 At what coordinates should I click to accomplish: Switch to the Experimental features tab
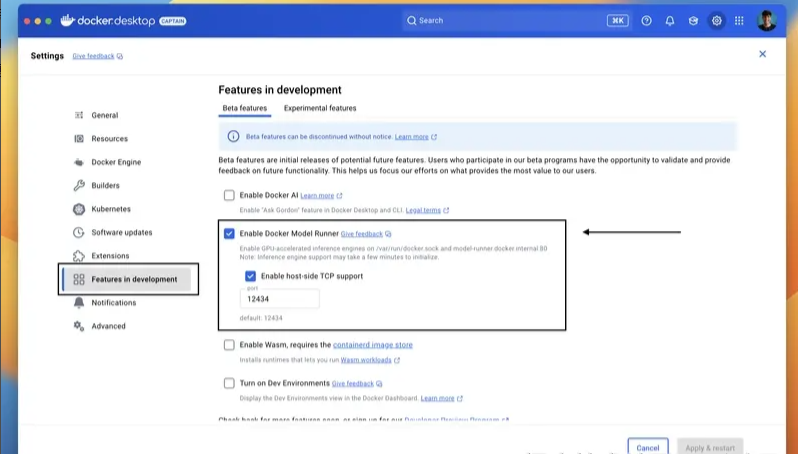(320, 108)
